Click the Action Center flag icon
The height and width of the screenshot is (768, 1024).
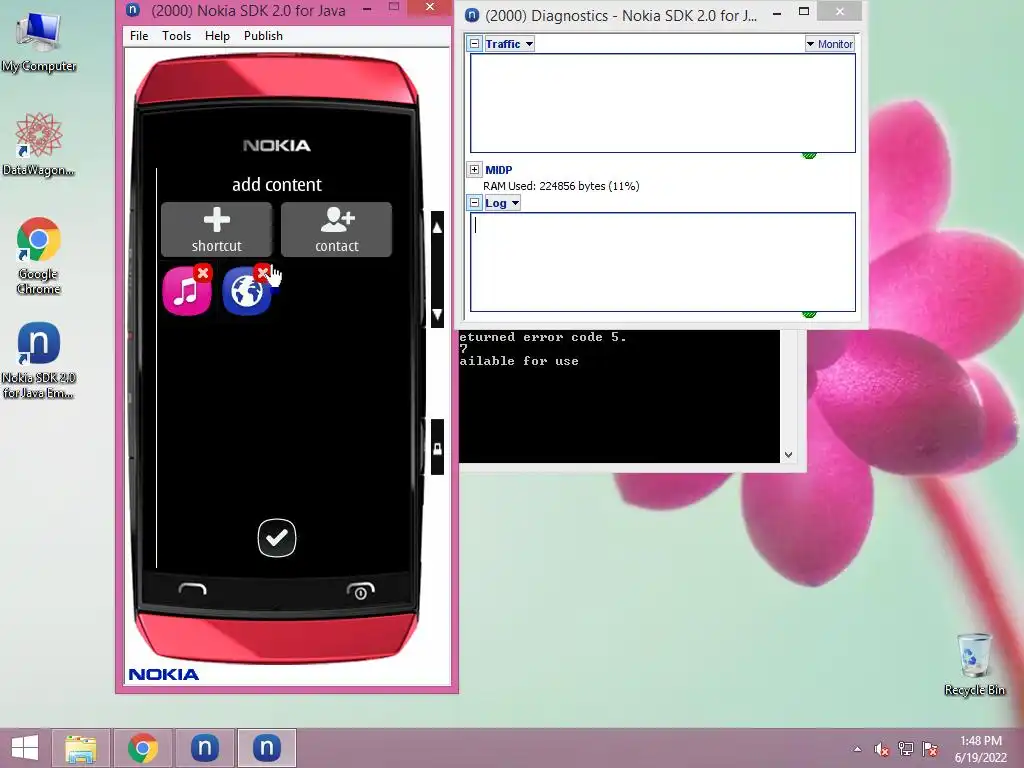click(930, 749)
